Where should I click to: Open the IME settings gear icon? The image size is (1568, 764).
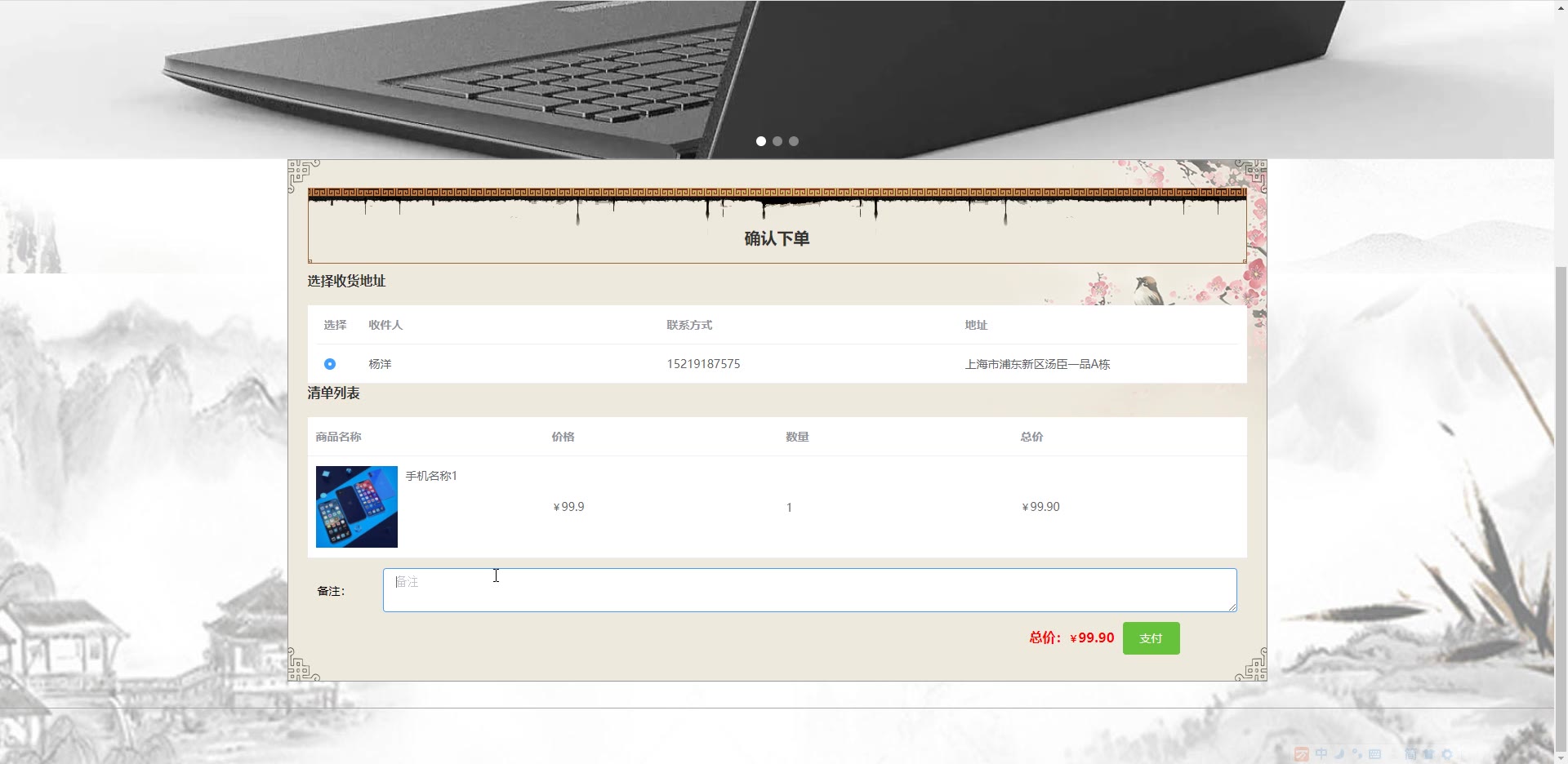(1446, 754)
